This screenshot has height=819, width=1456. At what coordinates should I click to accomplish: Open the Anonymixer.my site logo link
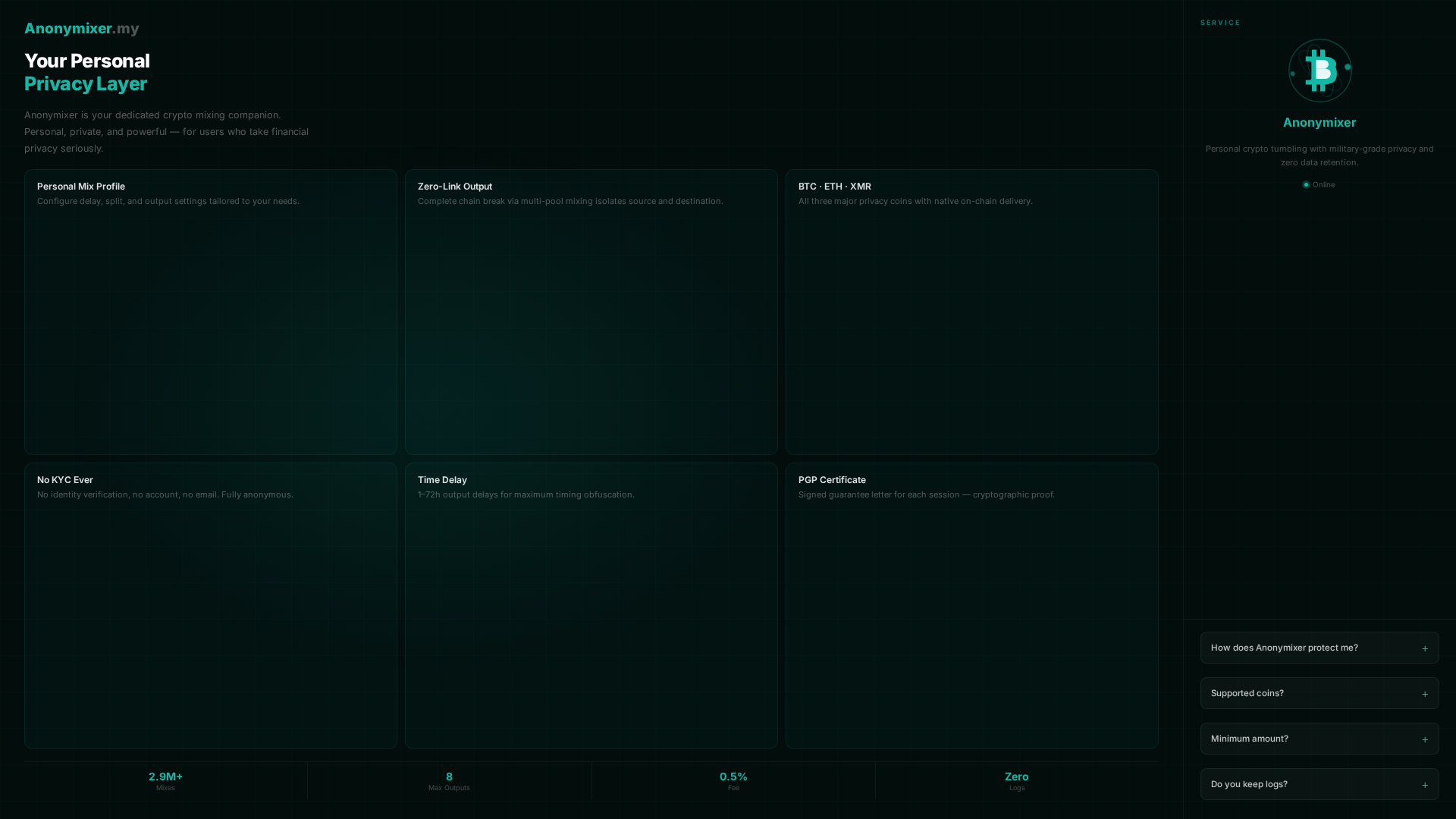click(x=82, y=29)
